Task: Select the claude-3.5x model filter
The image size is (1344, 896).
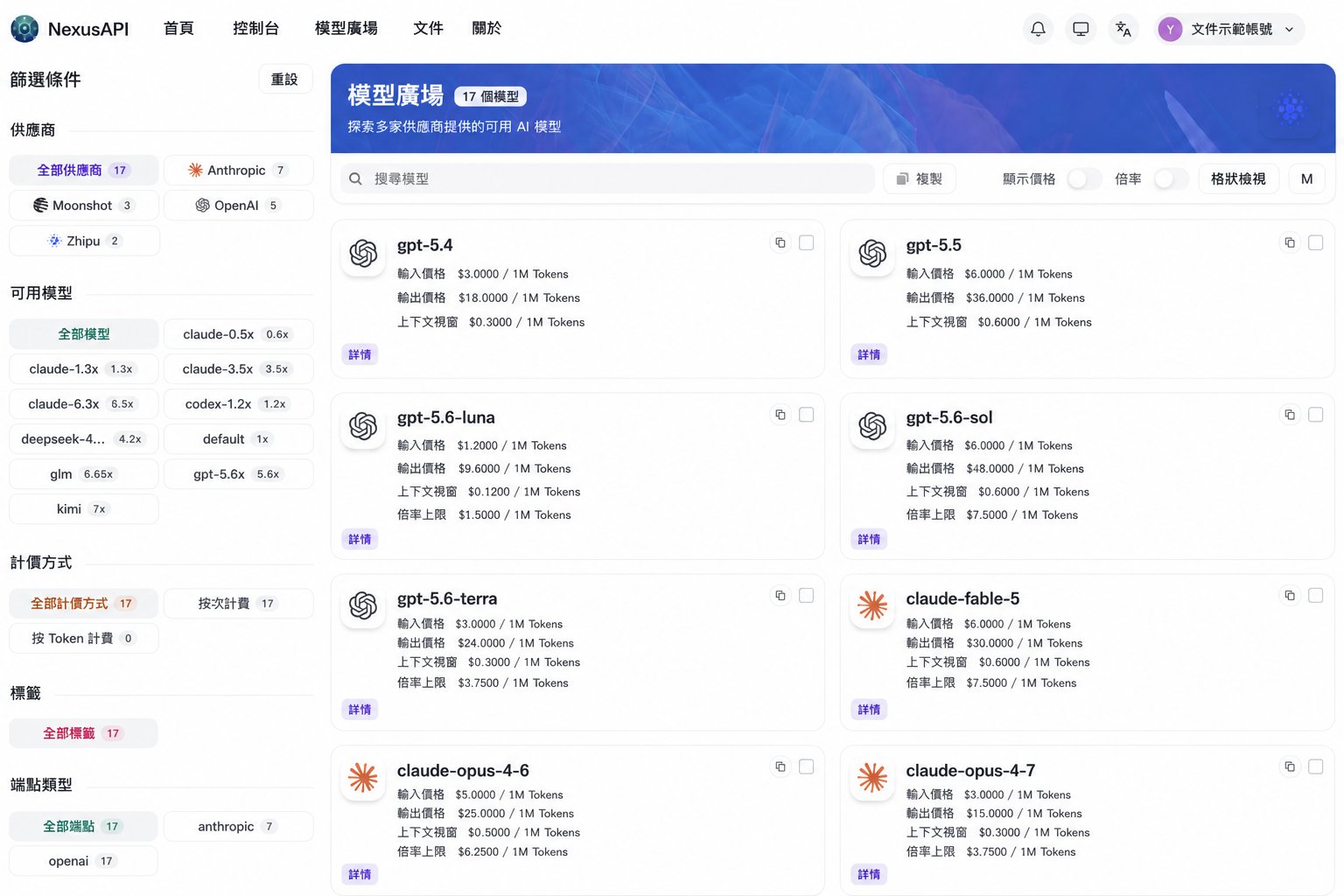Action: [x=238, y=368]
